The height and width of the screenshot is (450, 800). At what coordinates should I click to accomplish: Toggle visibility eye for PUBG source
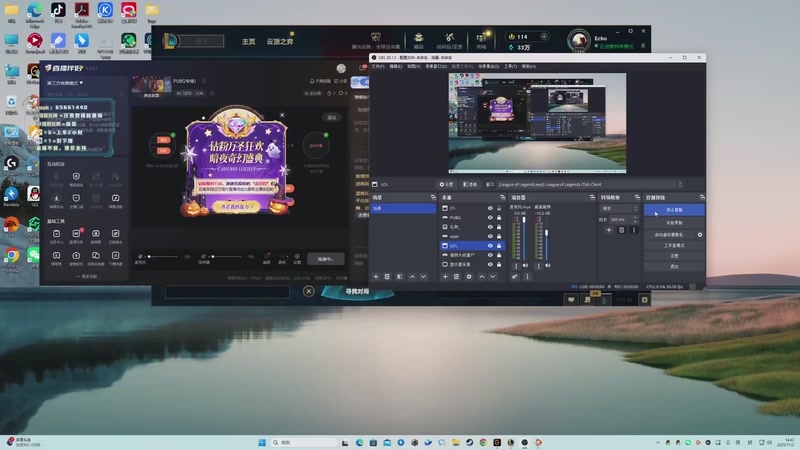click(490, 217)
